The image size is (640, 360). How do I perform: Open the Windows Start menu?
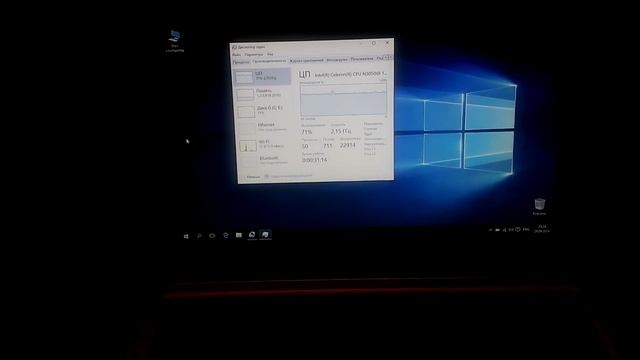click(x=186, y=236)
